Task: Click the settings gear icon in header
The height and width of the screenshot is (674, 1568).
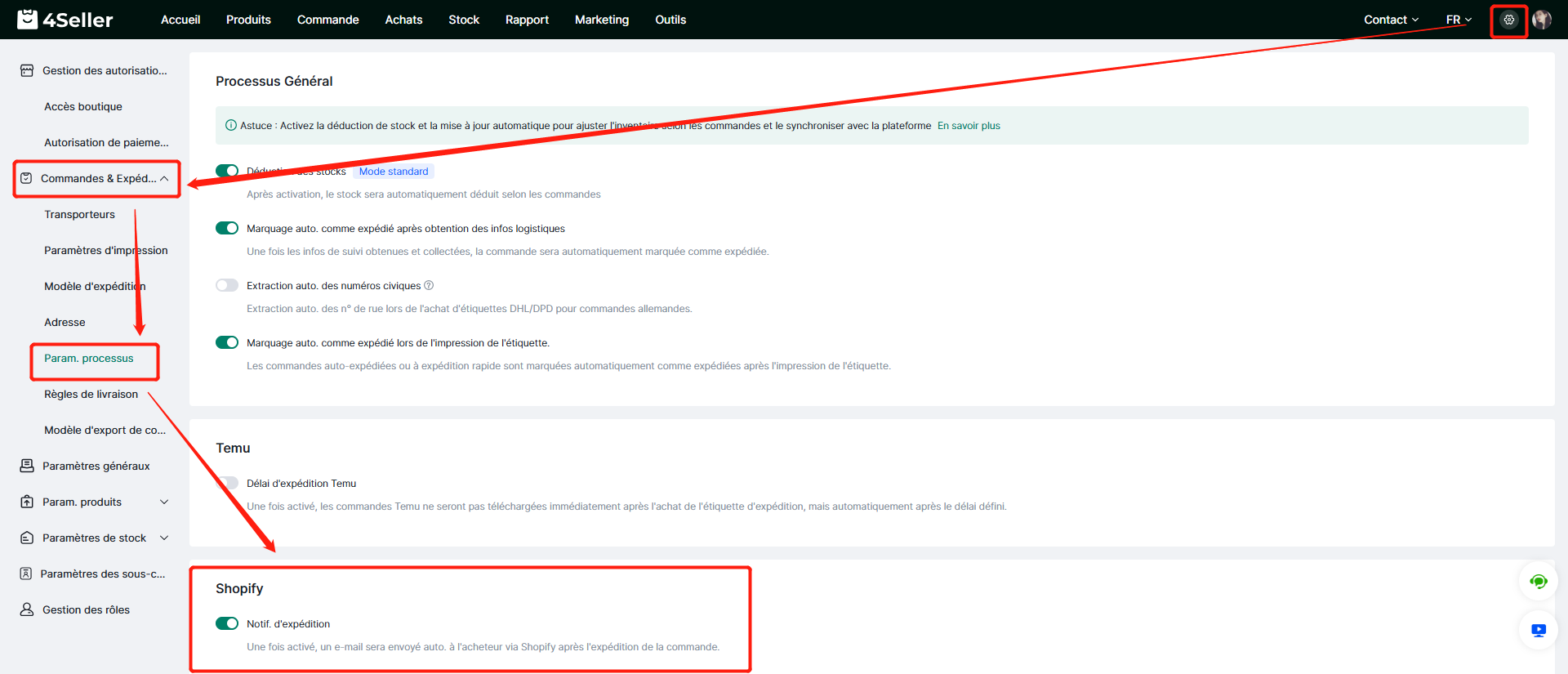Action: point(1508,20)
